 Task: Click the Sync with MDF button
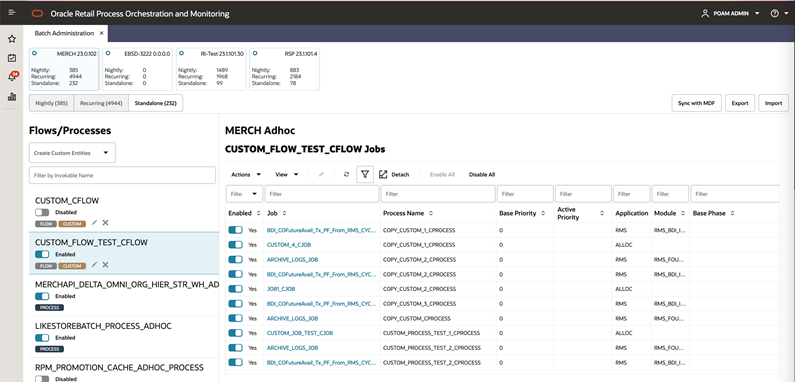pyautogui.click(x=697, y=103)
